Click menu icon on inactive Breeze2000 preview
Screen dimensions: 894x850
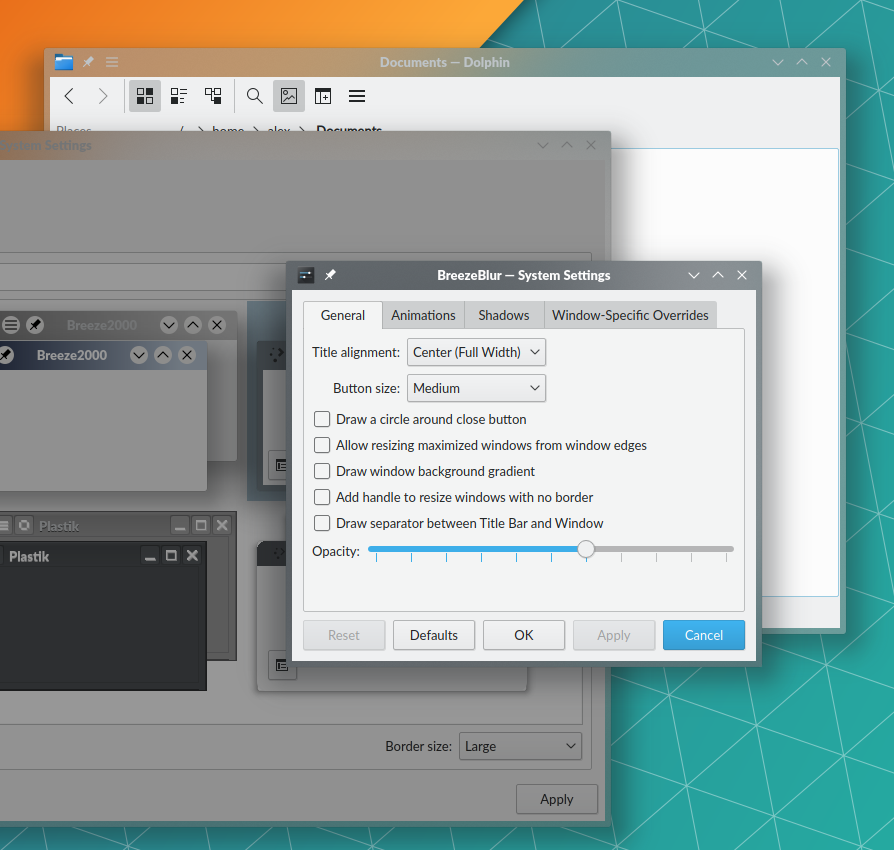(11, 325)
